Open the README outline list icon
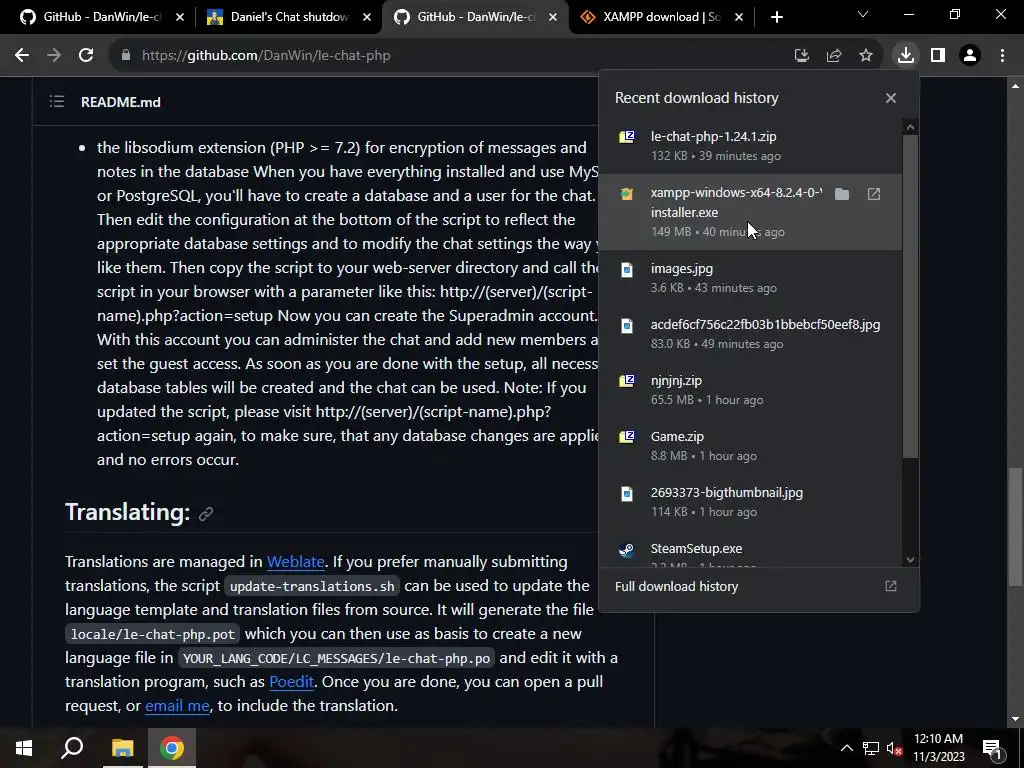Screen dimensions: 1024x768 [x=57, y=101]
